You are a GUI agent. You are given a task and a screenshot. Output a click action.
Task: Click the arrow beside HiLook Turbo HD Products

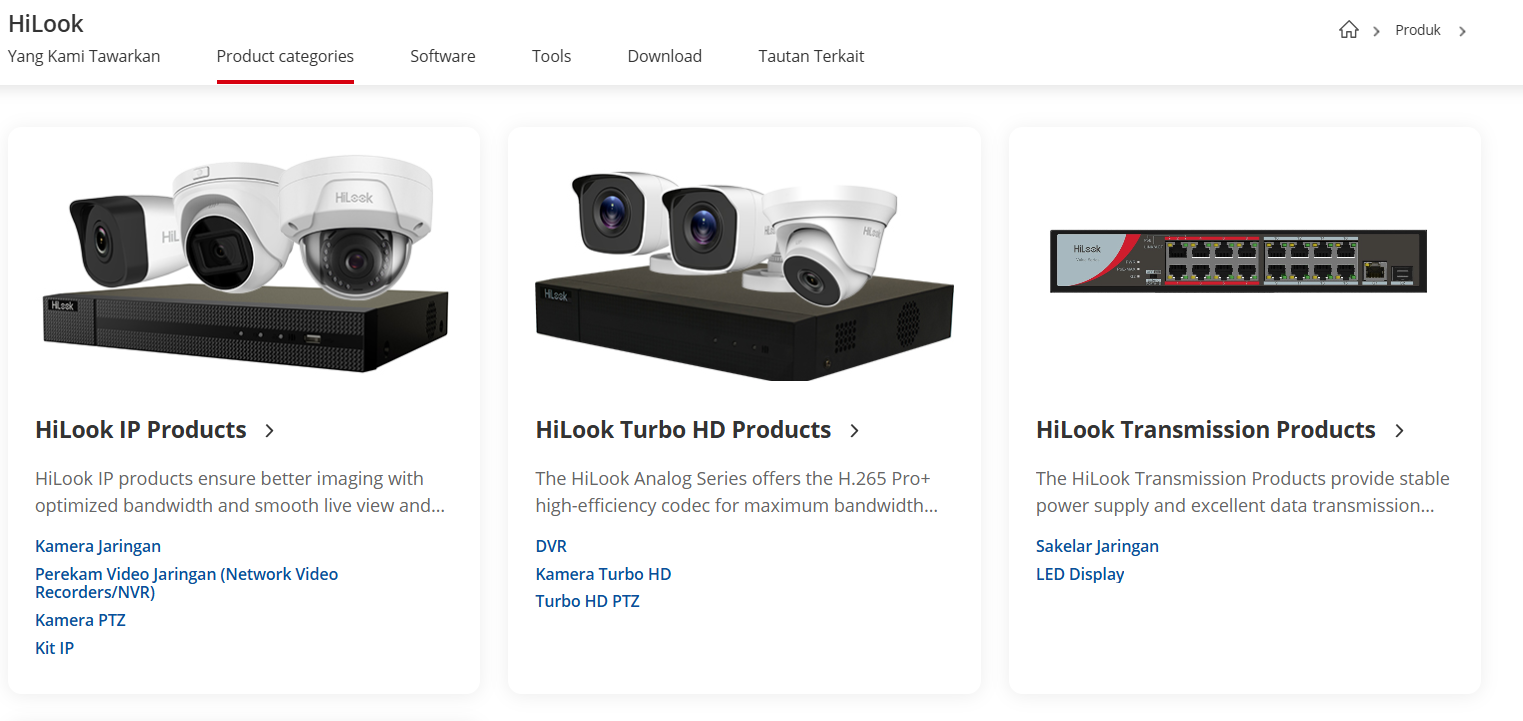854,431
